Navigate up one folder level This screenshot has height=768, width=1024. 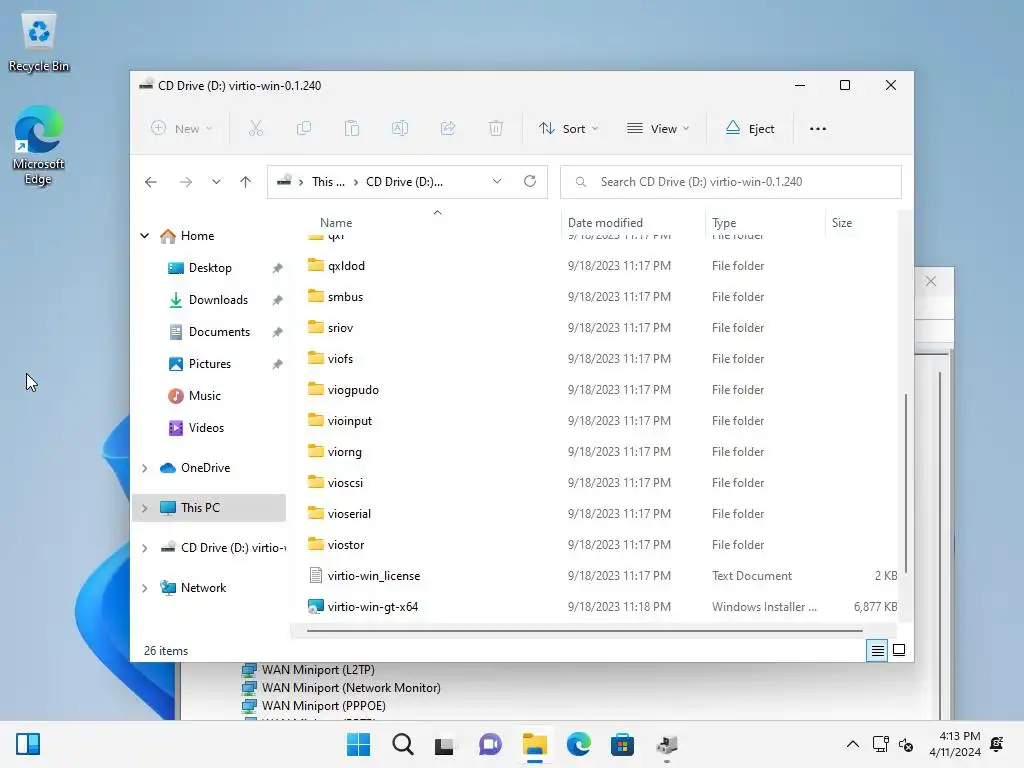click(x=246, y=182)
